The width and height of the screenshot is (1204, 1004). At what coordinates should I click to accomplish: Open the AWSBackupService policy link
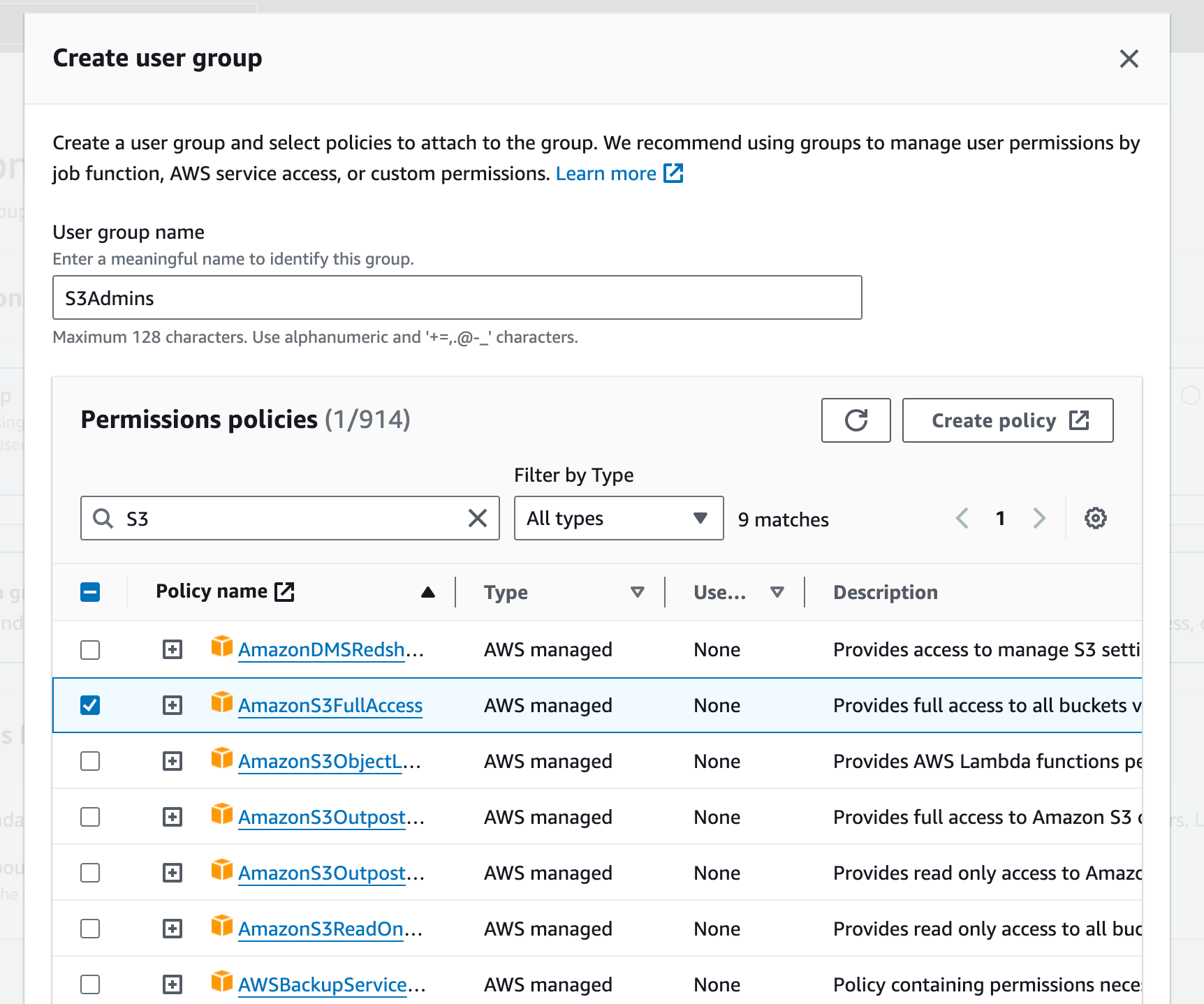[x=323, y=984]
